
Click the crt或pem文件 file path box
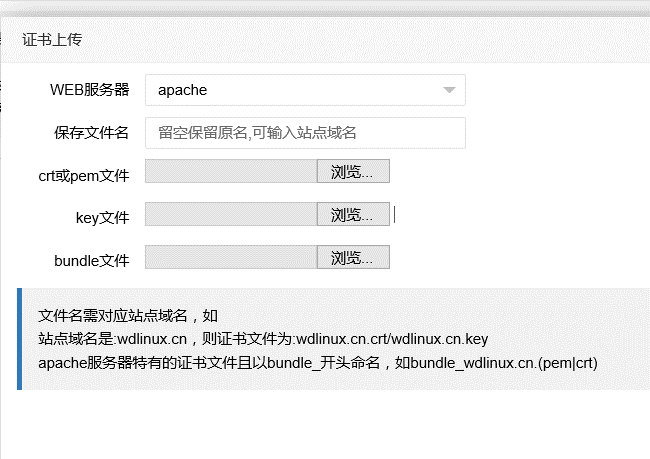pos(231,171)
